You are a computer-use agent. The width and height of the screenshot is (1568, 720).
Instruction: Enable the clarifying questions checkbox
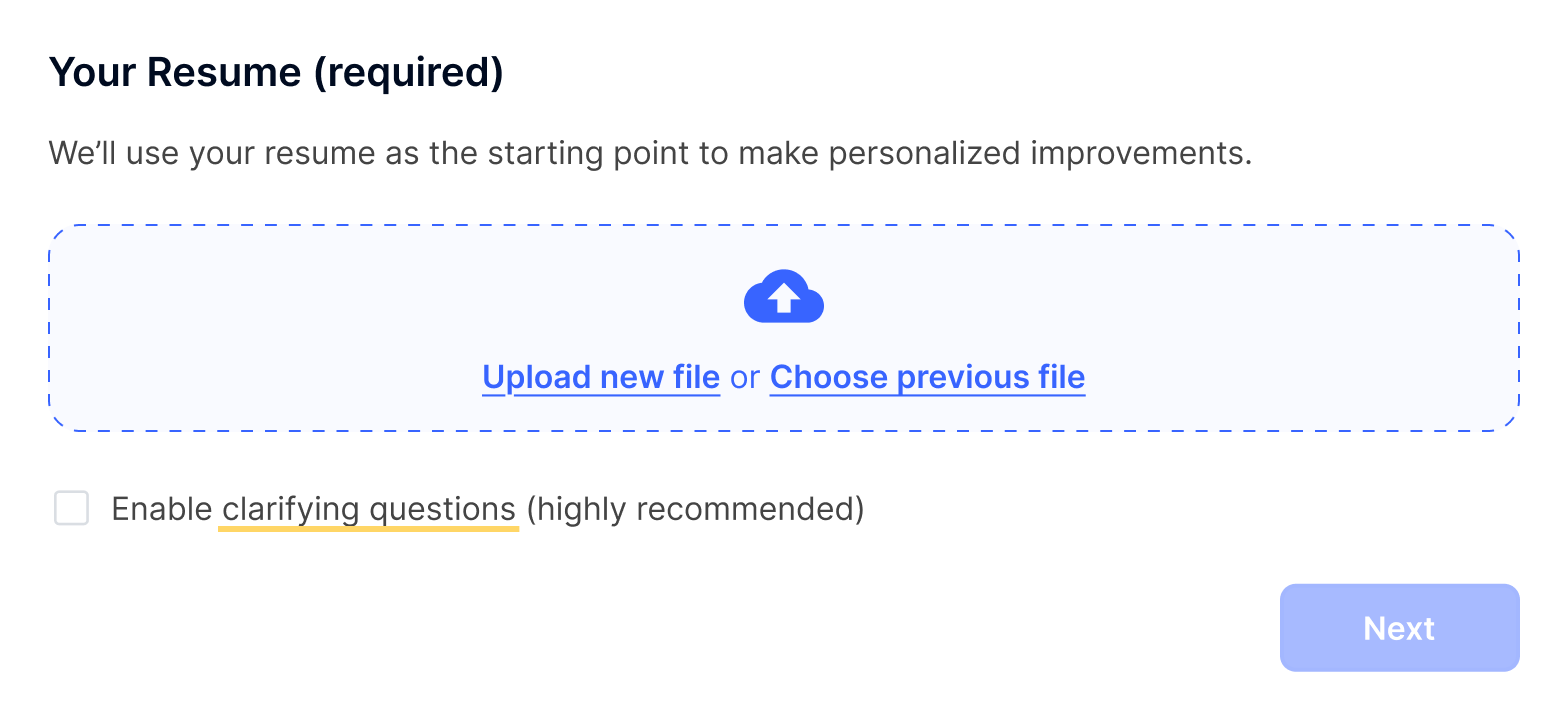[72, 509]
